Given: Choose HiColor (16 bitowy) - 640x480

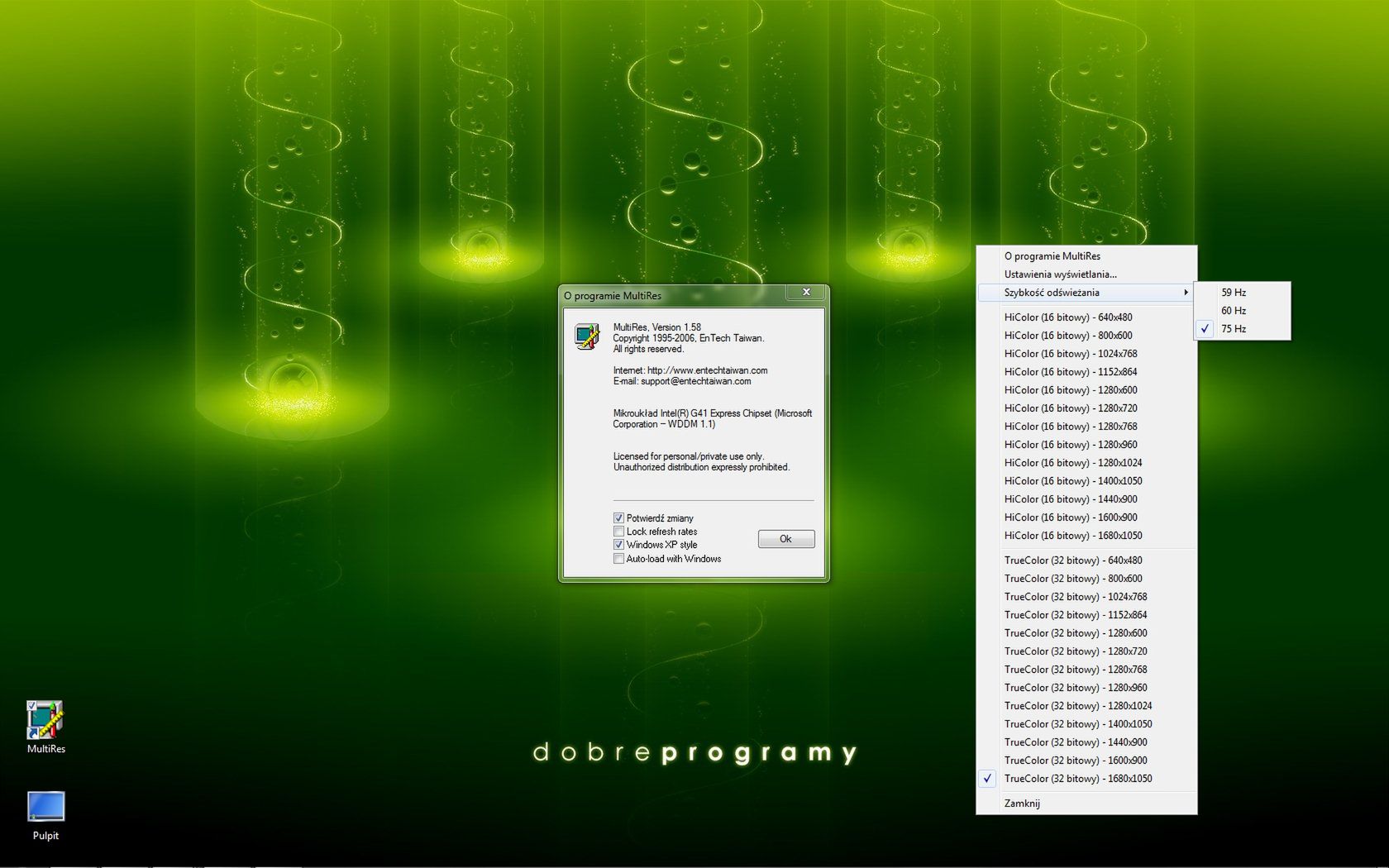Looking at the screenshot, I should point(1086,317).
